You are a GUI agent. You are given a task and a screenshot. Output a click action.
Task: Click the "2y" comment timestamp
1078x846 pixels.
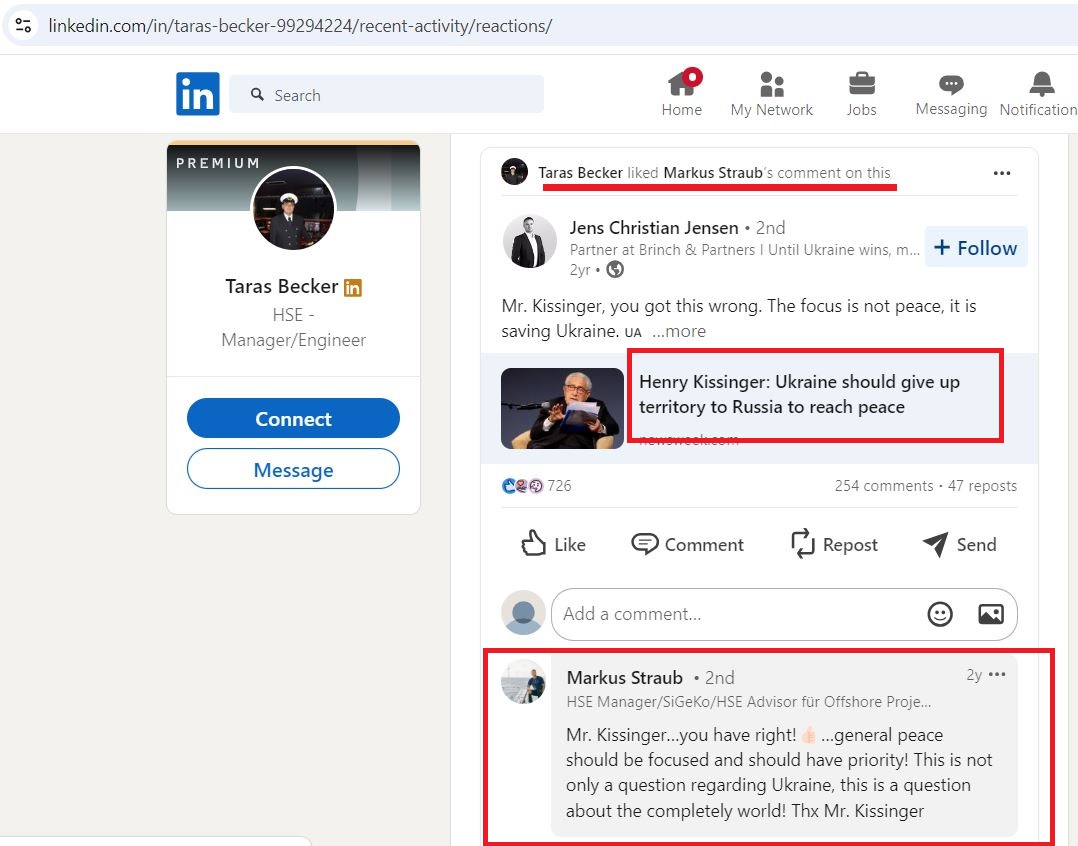click(974, 674)
